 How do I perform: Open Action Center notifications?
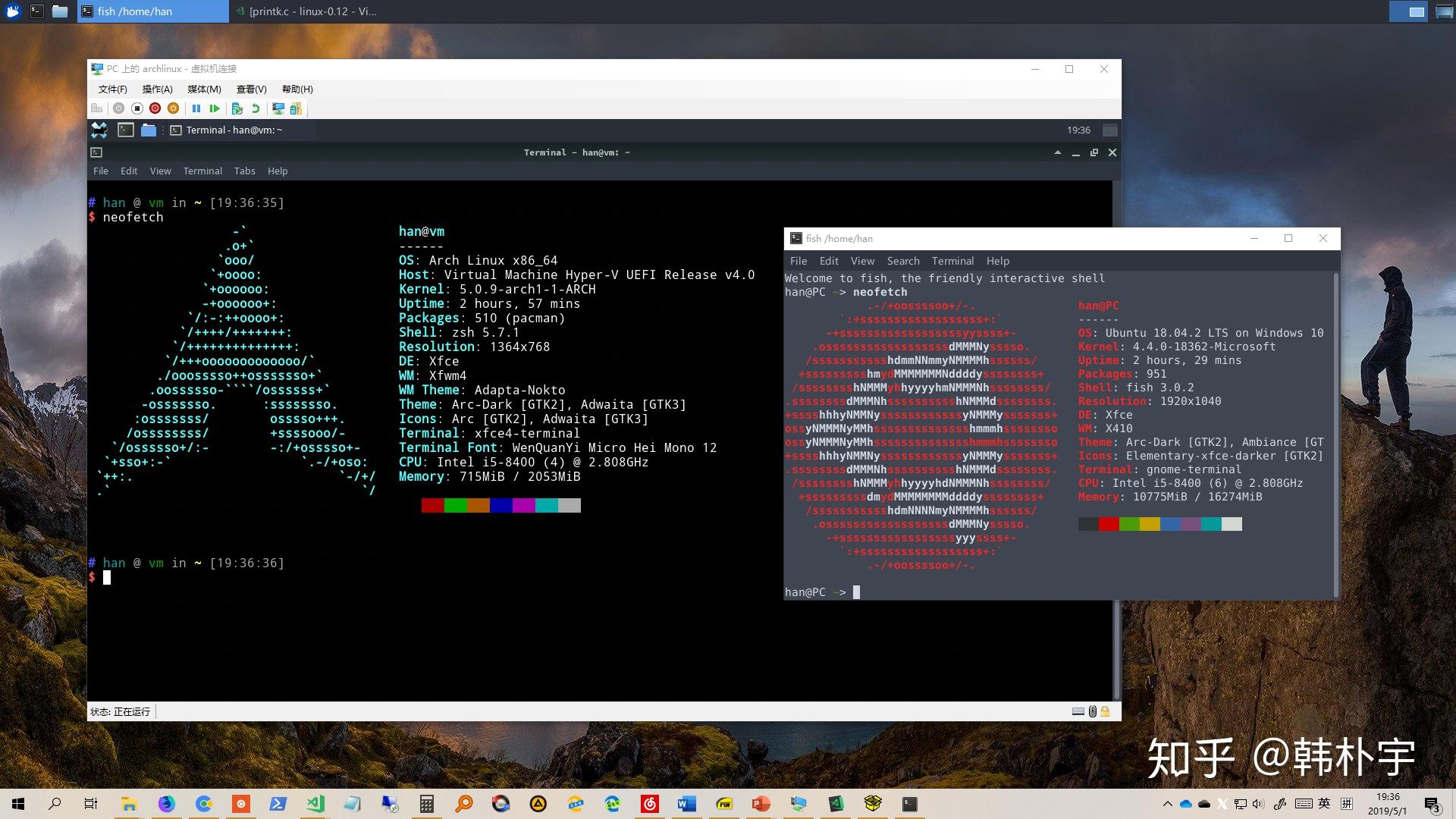(x=1432, y=805)
